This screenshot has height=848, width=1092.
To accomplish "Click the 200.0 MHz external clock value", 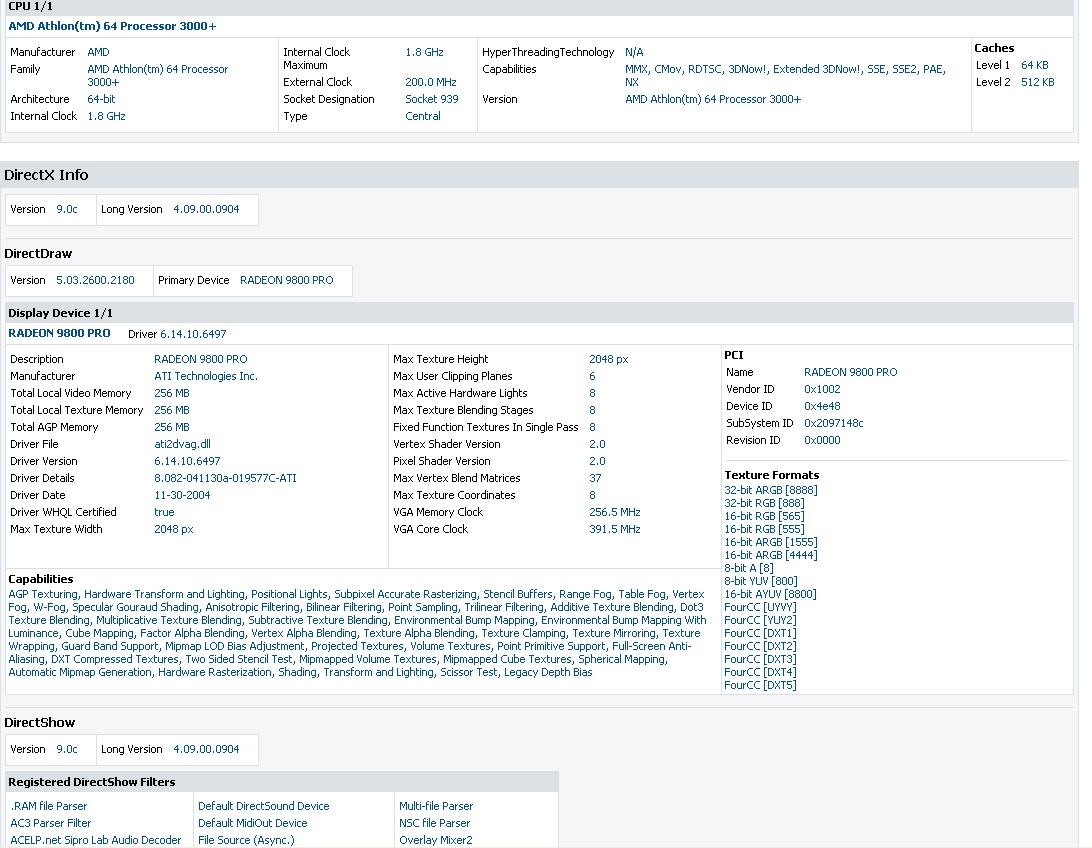I will click(x=430, y=82).
